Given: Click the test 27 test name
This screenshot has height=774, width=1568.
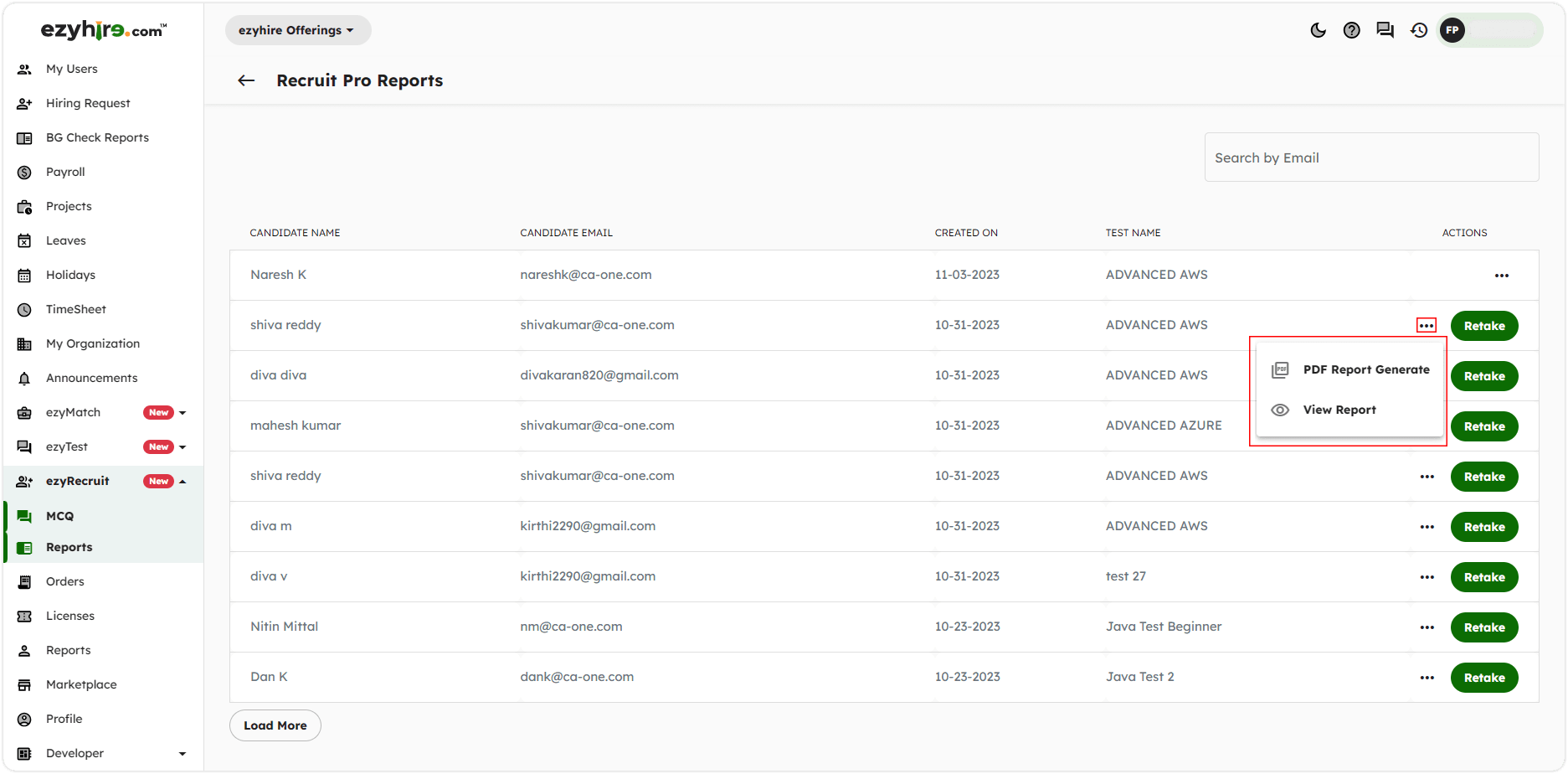Looking at the screenshot, I should [x=1126, y=576].
